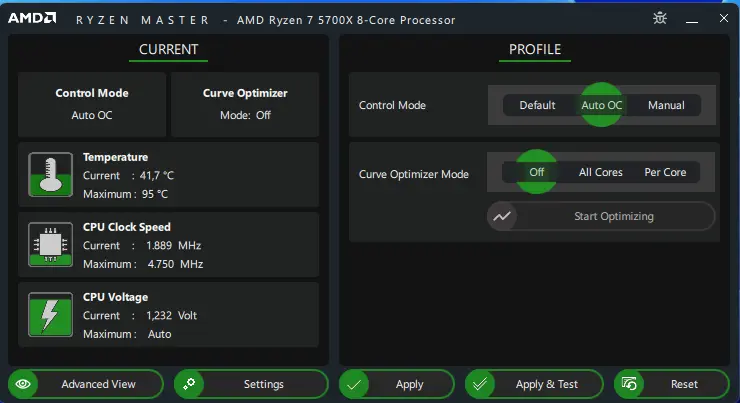
Task: Click the gears icon on Settings
Action: [x=189, y=384]
